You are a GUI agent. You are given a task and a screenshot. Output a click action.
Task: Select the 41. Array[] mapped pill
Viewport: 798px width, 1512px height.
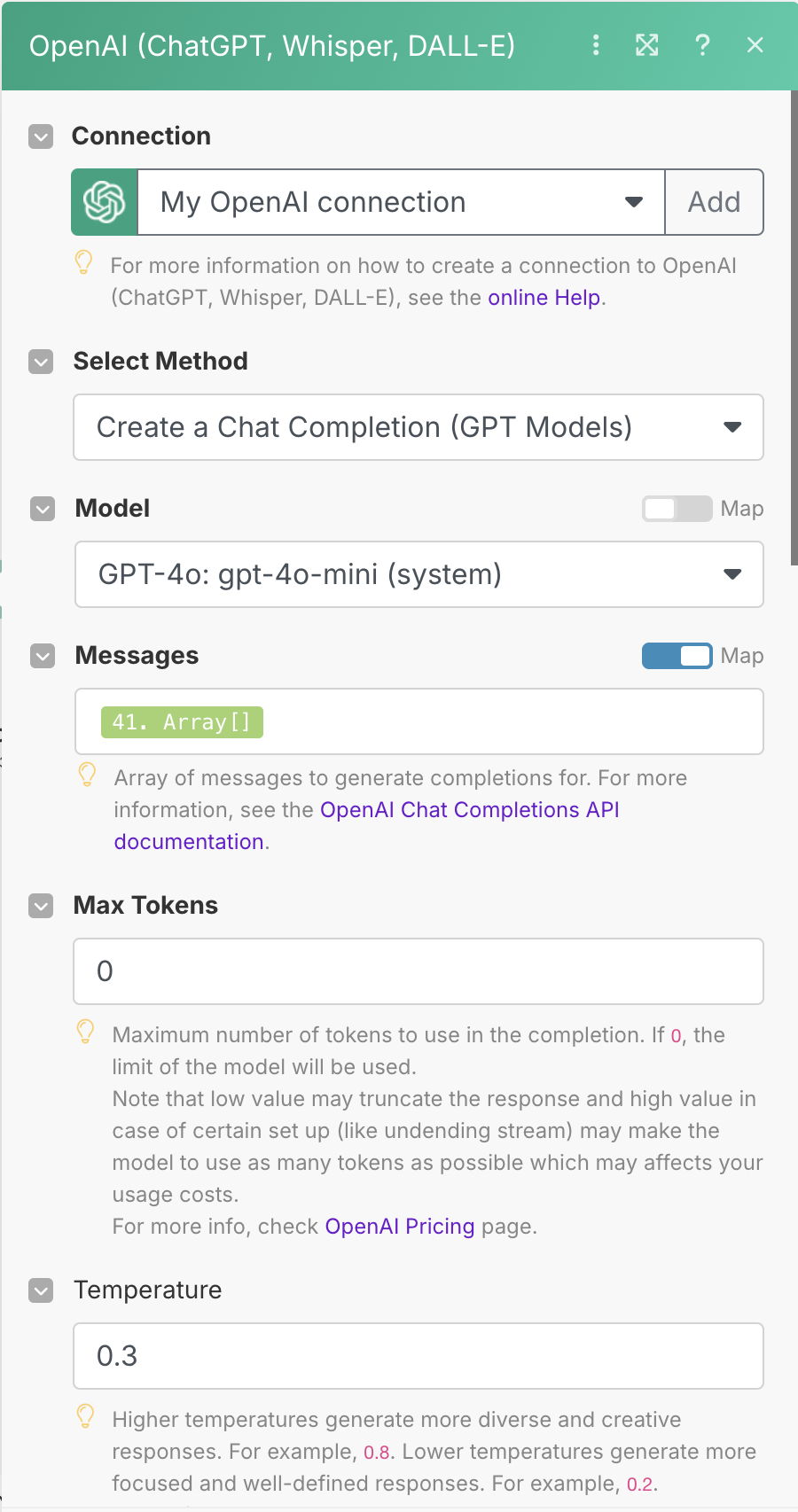[x=182, y=722]
